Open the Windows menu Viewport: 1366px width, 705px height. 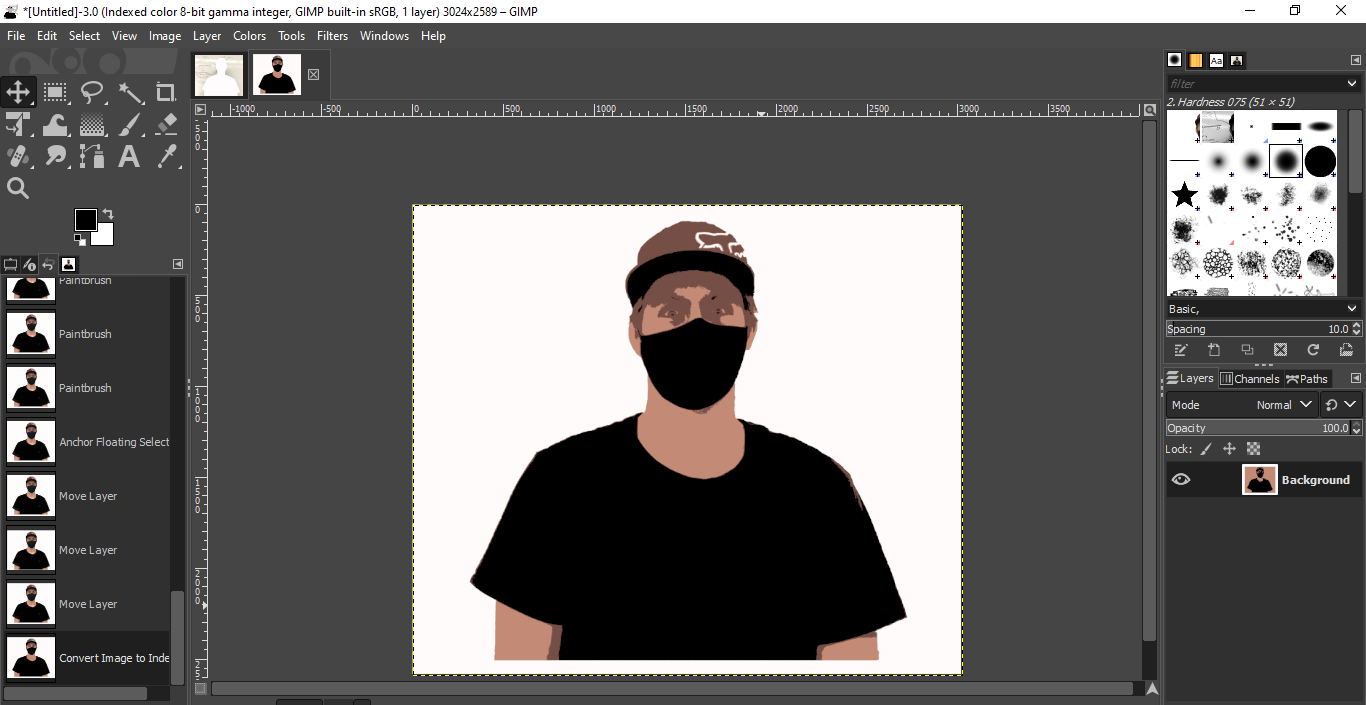(x=384, y=36)
